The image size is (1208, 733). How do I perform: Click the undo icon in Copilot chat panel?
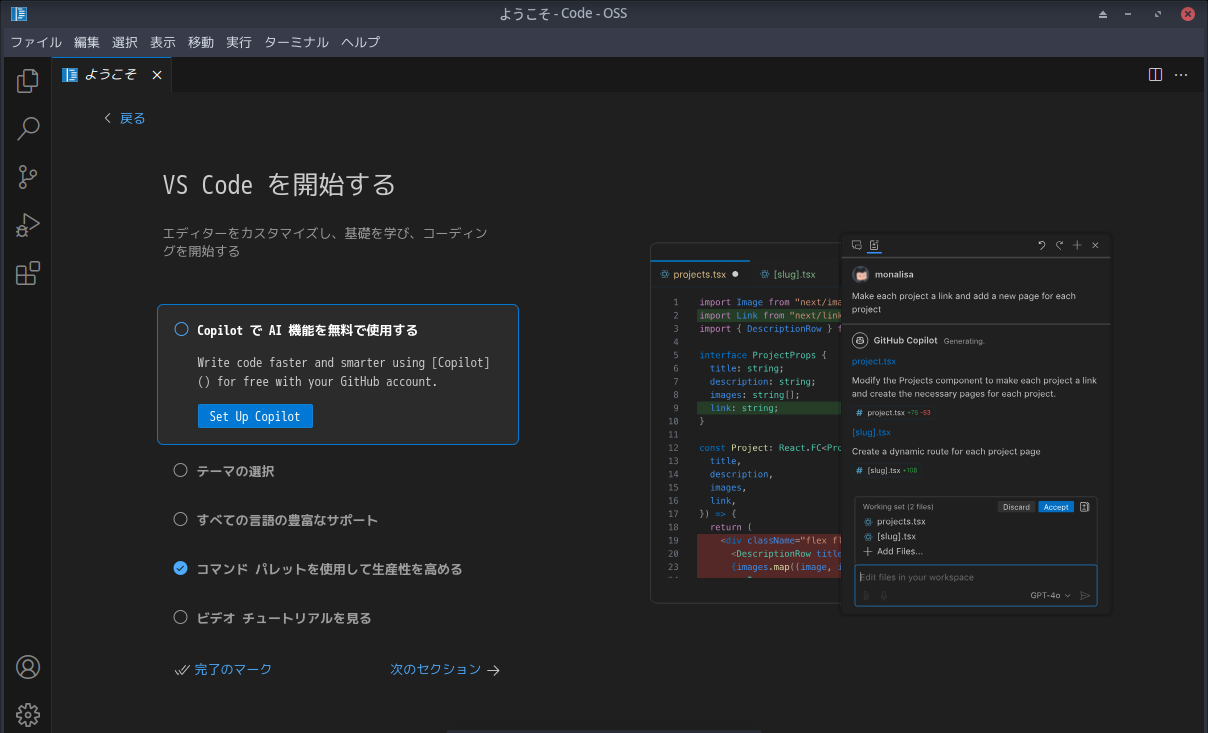point(1040,244)
